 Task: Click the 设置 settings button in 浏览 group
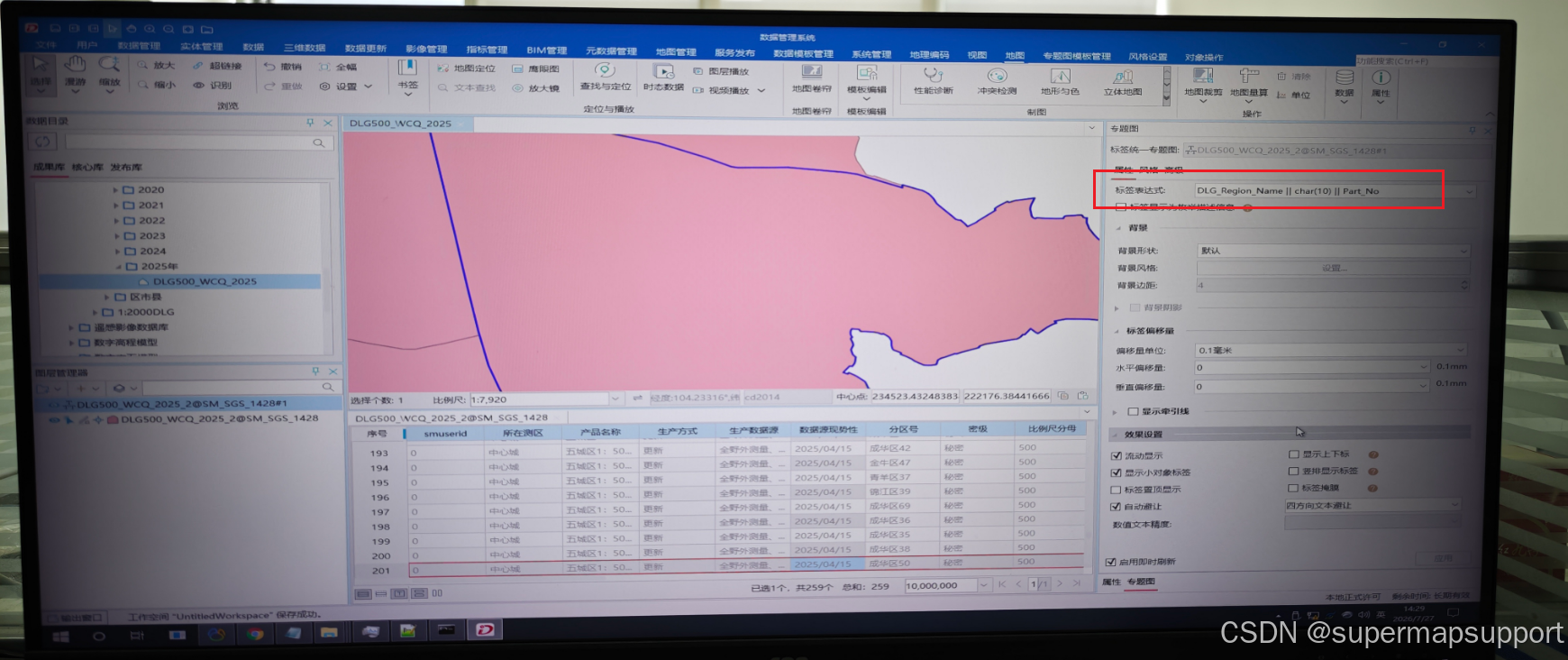coord(346,87)
